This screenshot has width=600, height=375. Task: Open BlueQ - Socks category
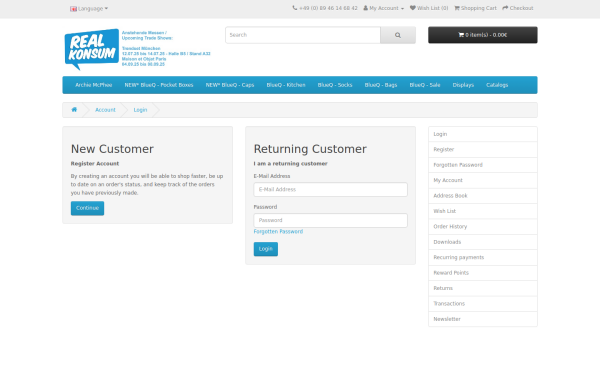pos(335,85)
